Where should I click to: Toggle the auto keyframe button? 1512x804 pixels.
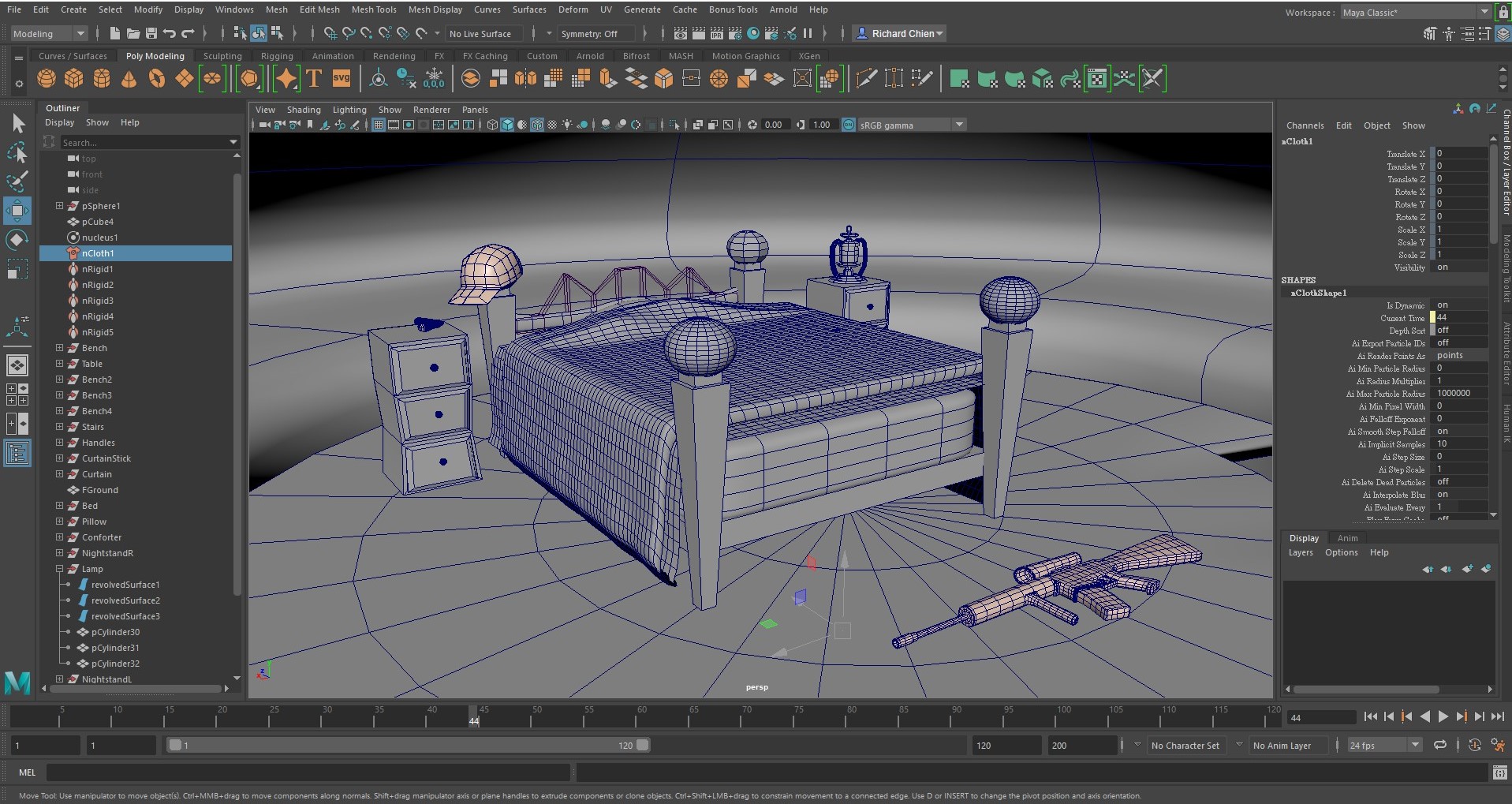pos(1474,745)
